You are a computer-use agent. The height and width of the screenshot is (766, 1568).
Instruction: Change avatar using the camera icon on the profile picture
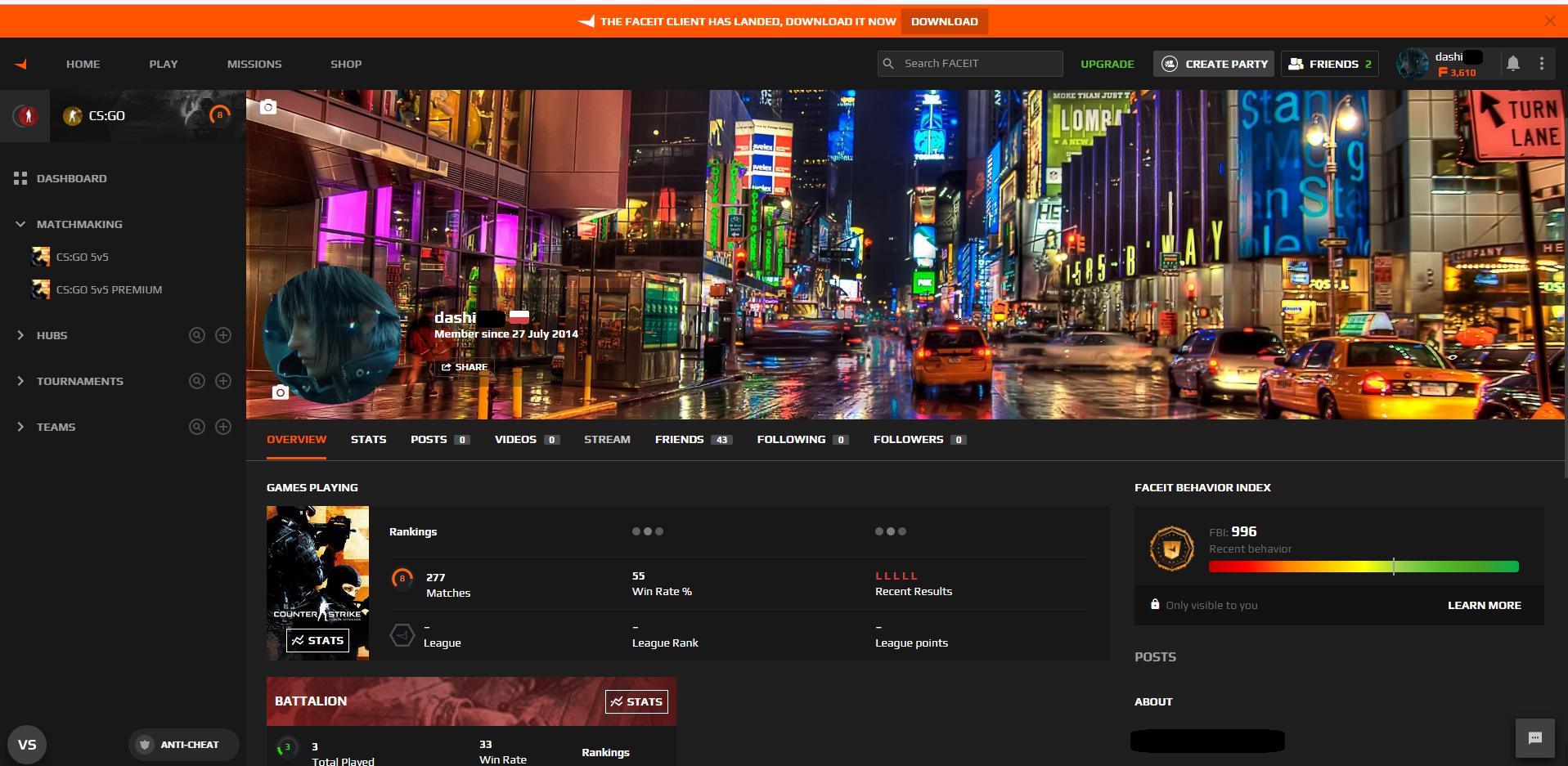coord(280,392)
